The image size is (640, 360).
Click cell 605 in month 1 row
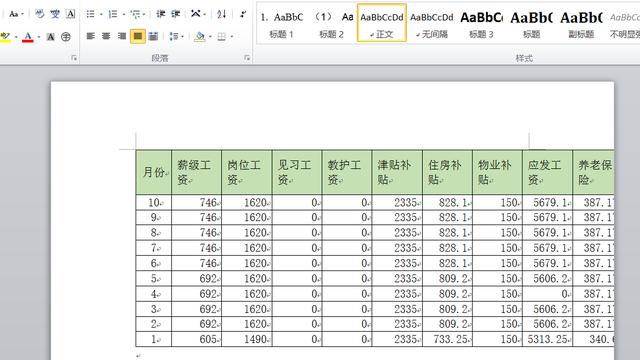click(197, 340)
